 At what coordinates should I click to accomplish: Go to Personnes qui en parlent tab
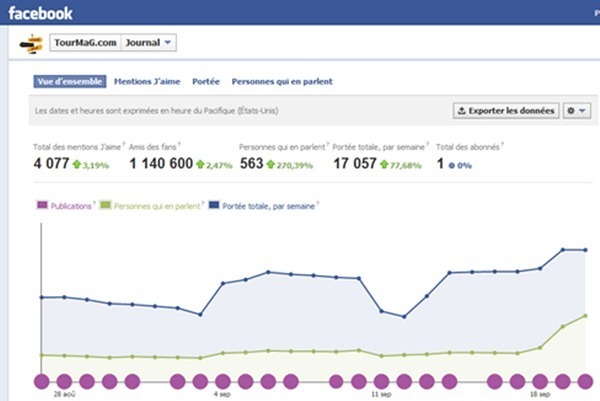click(282, 82)
